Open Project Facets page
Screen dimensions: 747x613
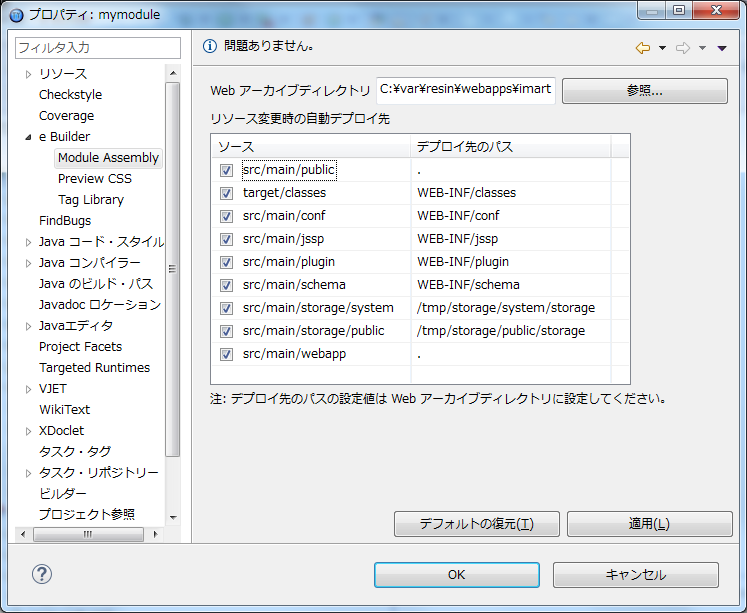click(x=81, y=347)
